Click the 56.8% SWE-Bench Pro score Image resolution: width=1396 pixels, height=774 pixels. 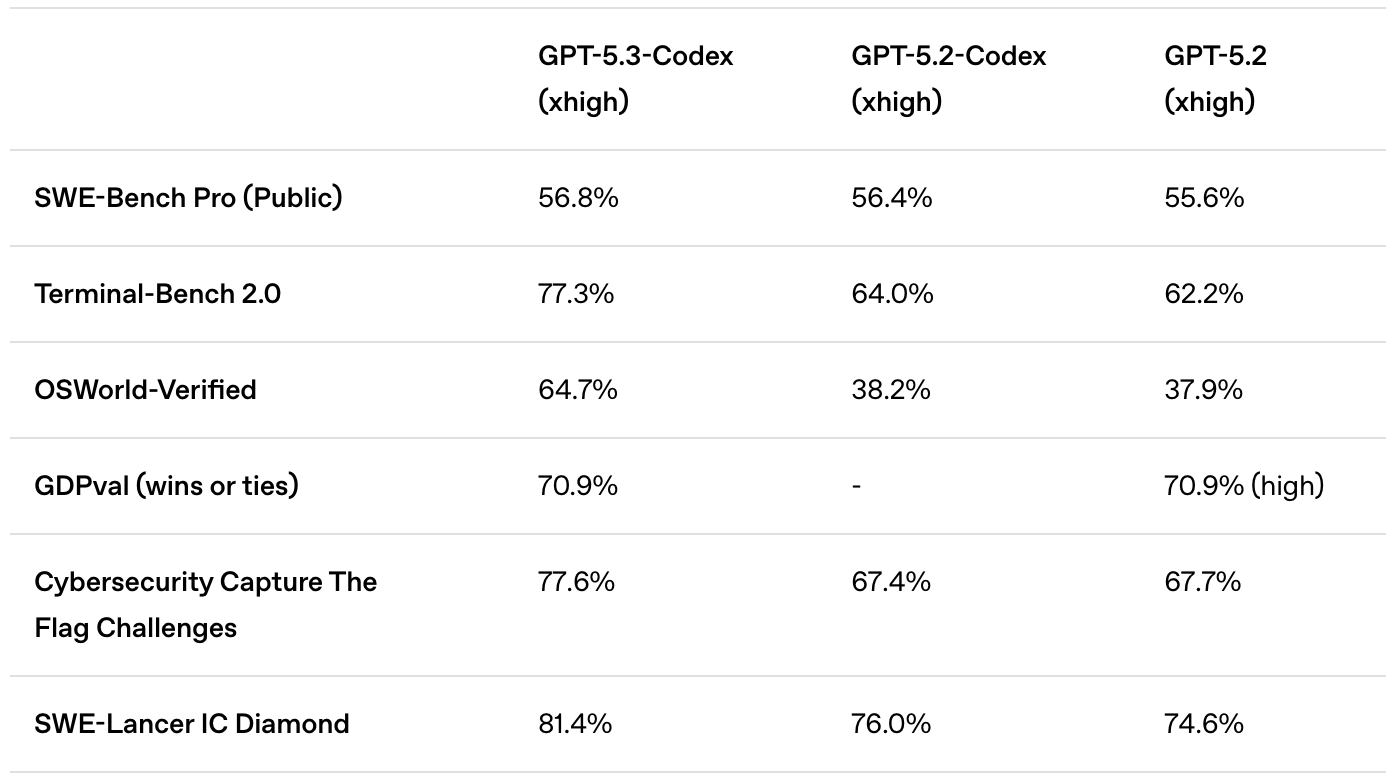[x=578, y=198]
